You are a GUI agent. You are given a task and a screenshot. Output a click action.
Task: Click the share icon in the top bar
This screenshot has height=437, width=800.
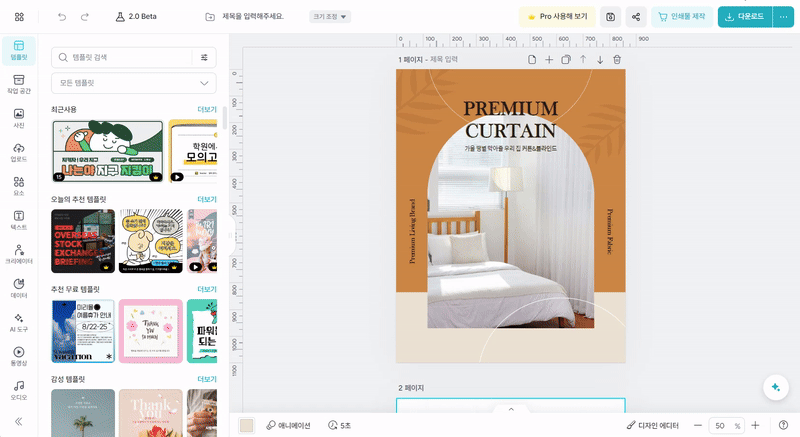[636, 17]
